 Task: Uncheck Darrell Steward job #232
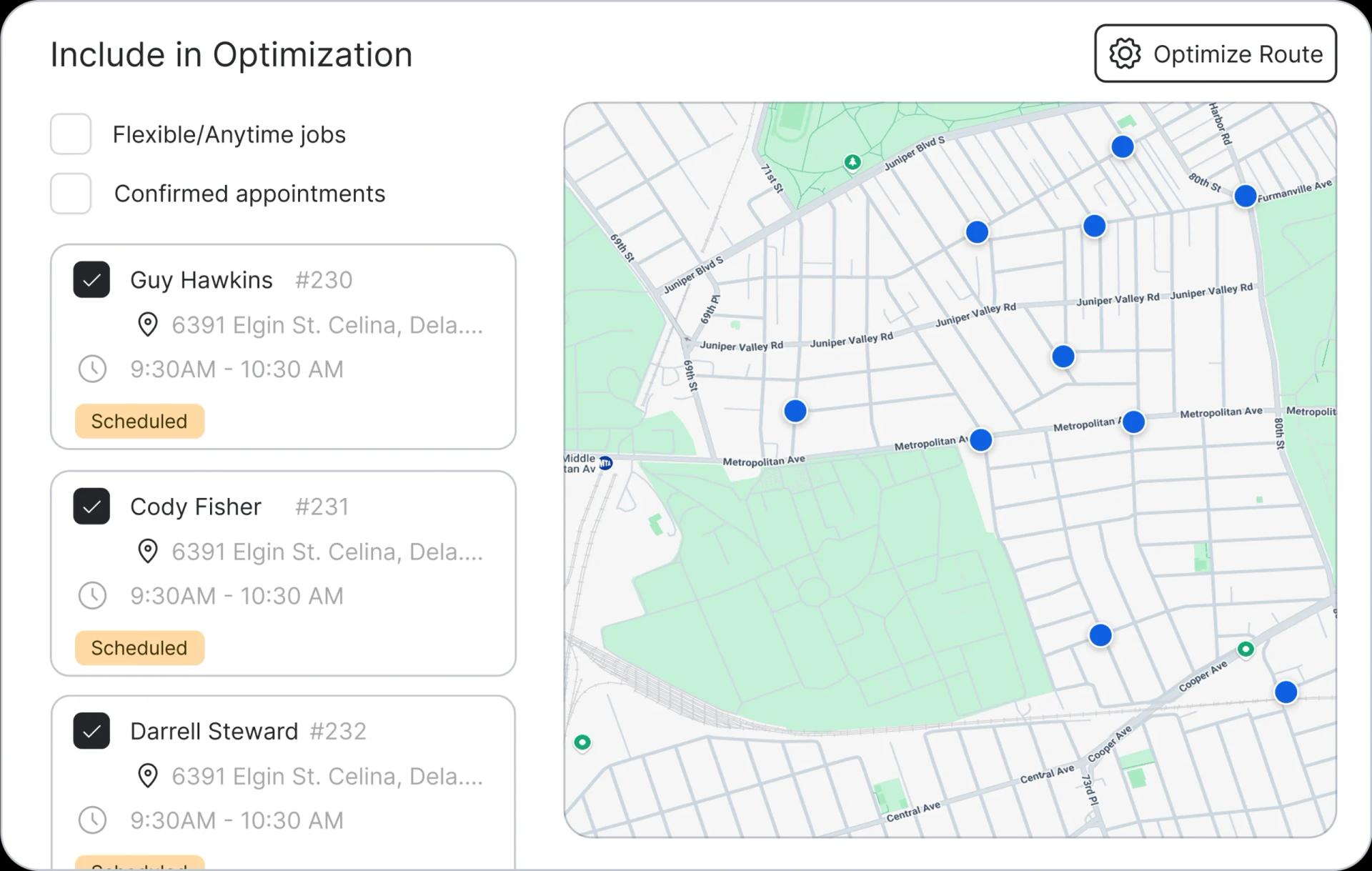click(91, 730)
